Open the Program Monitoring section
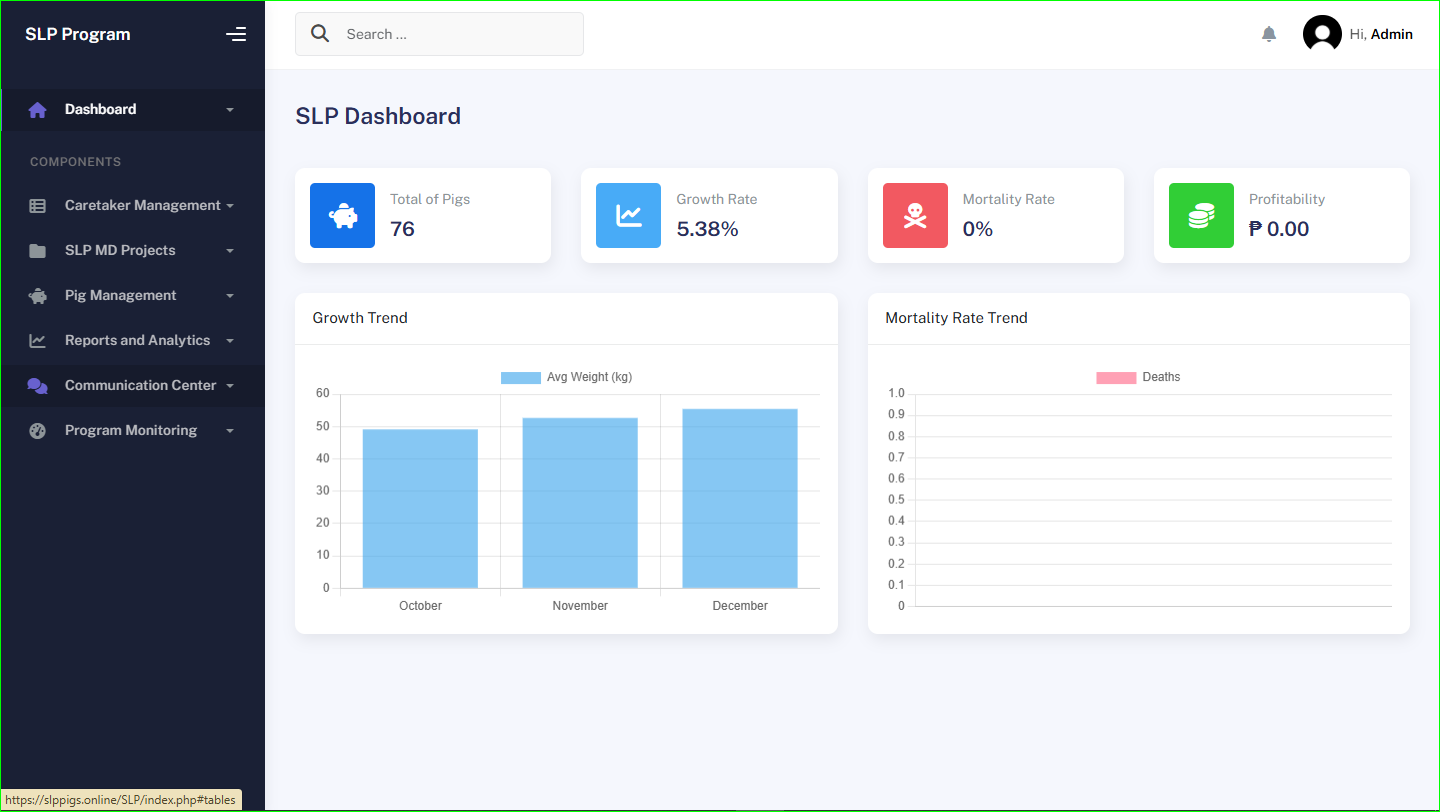Image resolution: width=1440 pixels, height=812 pixels. (130, 430)
